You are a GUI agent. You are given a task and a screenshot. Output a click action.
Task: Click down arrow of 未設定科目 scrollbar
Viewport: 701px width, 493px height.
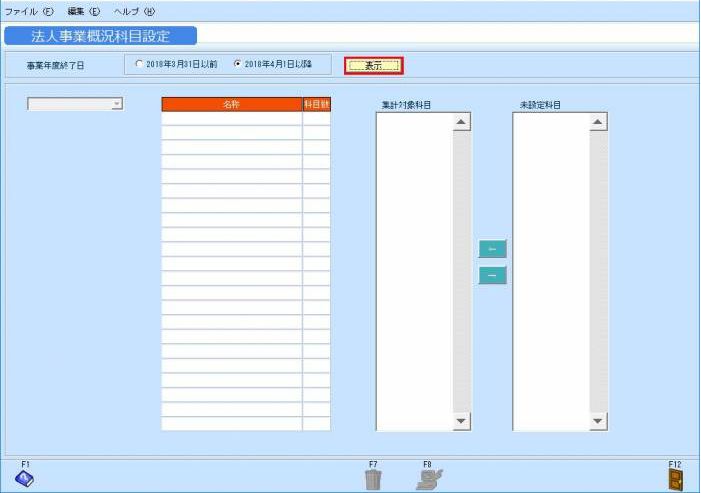(x=598, y=421)
